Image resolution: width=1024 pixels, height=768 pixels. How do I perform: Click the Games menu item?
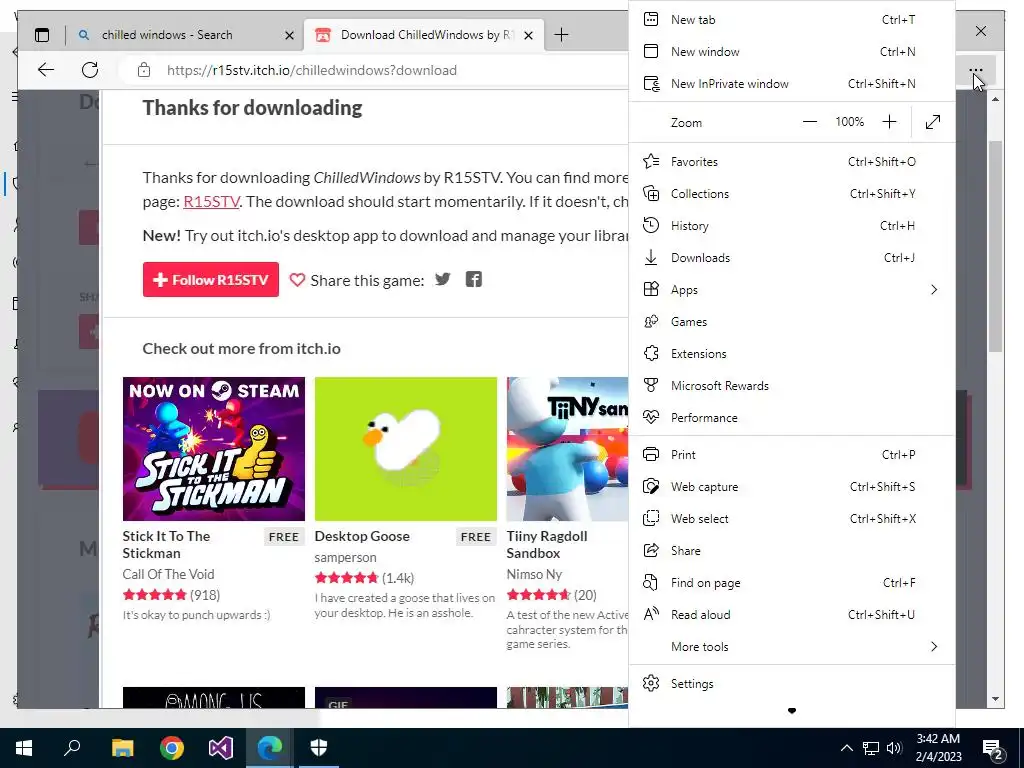click(792, 321)
